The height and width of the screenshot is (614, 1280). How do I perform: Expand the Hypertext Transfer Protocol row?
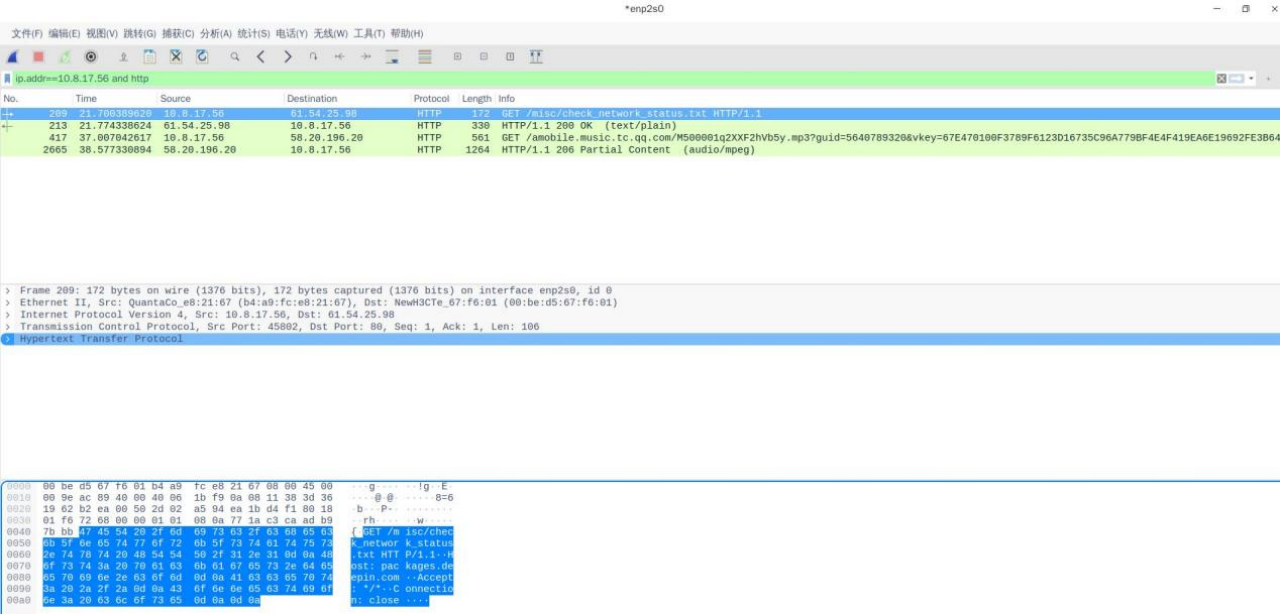point(9,339)
